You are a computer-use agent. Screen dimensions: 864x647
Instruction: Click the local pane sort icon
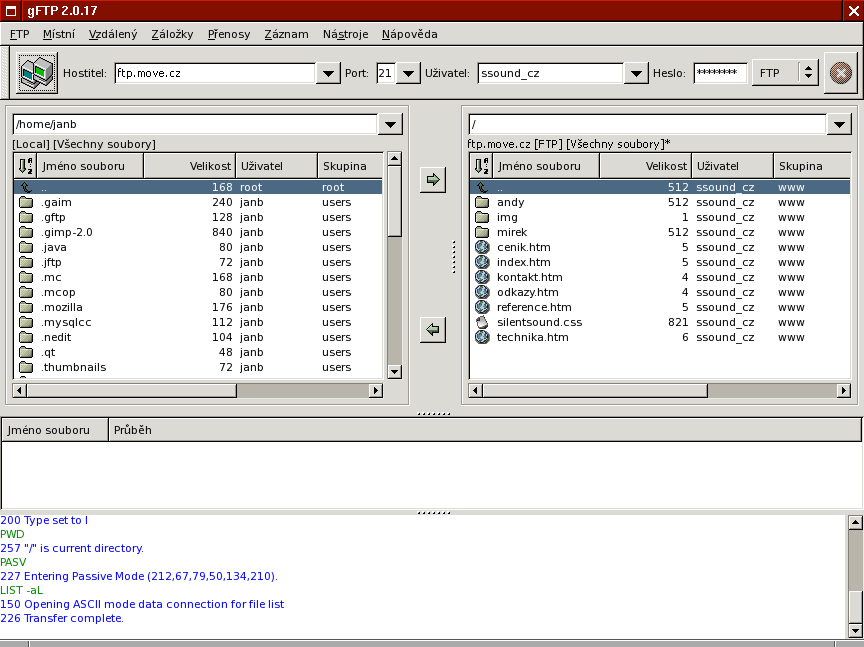(25, 166)
